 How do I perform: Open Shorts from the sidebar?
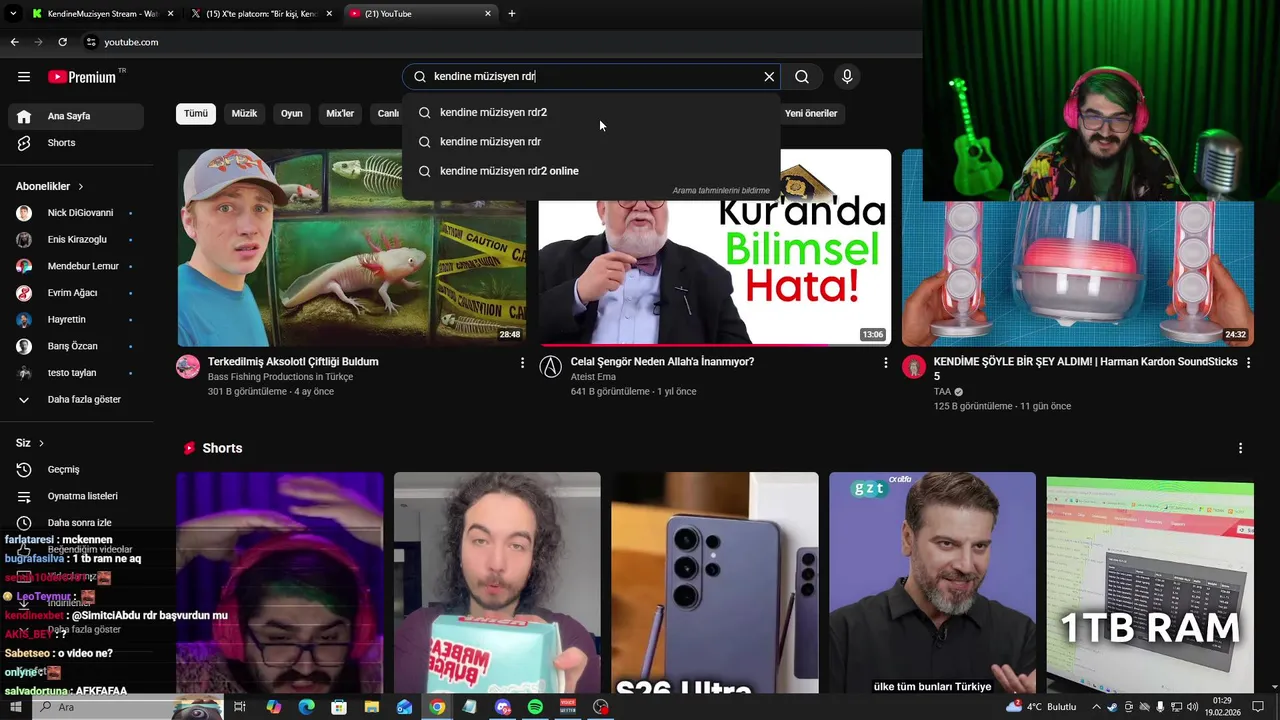(x=76, y=143)
